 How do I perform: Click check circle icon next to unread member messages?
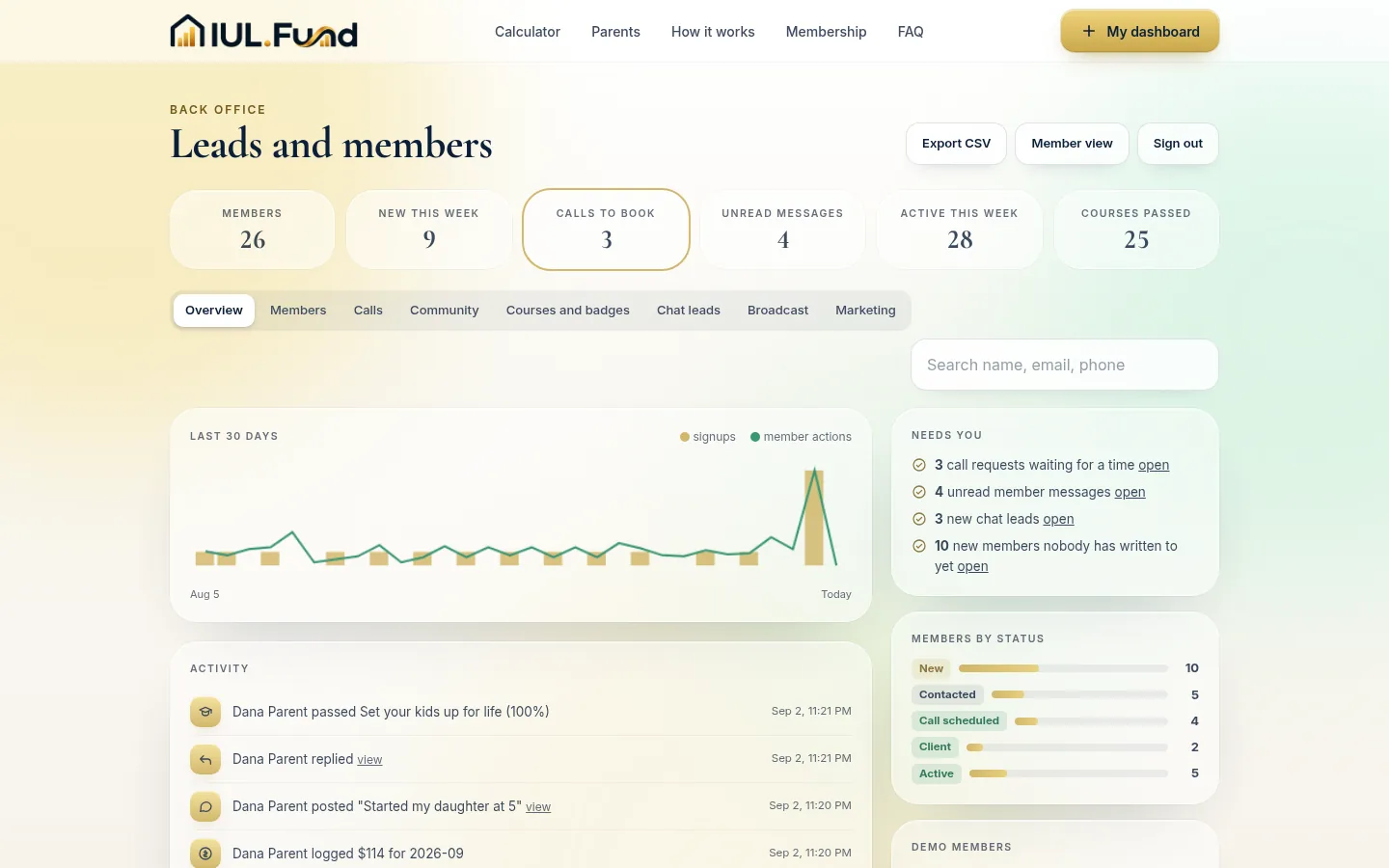click(919, 492)
